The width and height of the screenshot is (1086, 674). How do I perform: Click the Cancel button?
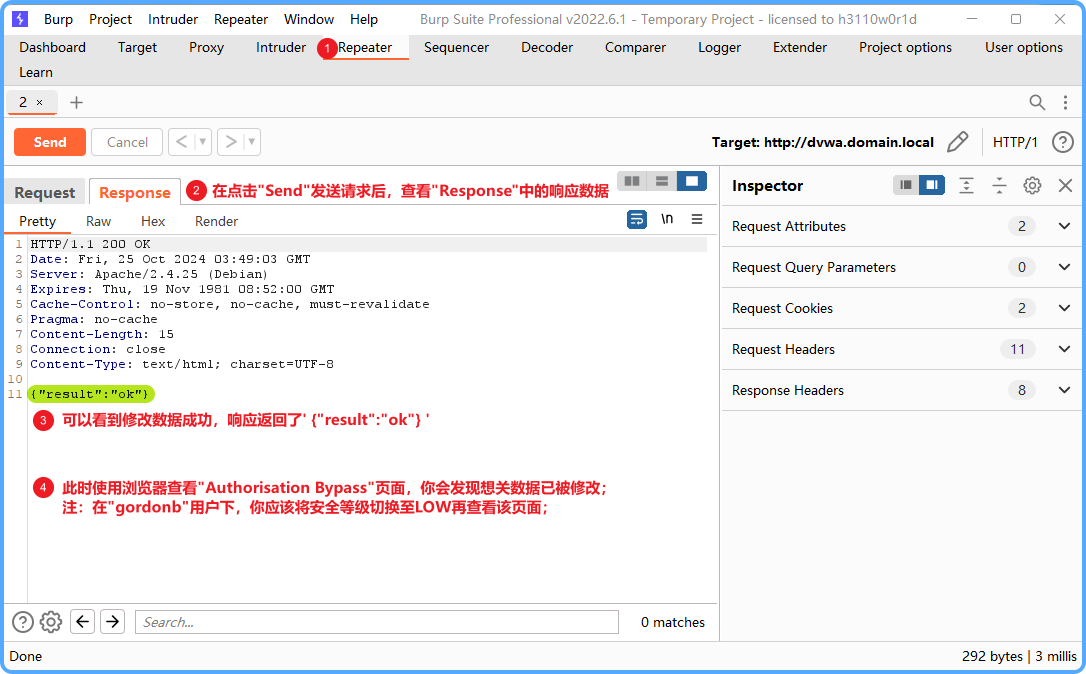pyautogui.click(x=127, y=142)
